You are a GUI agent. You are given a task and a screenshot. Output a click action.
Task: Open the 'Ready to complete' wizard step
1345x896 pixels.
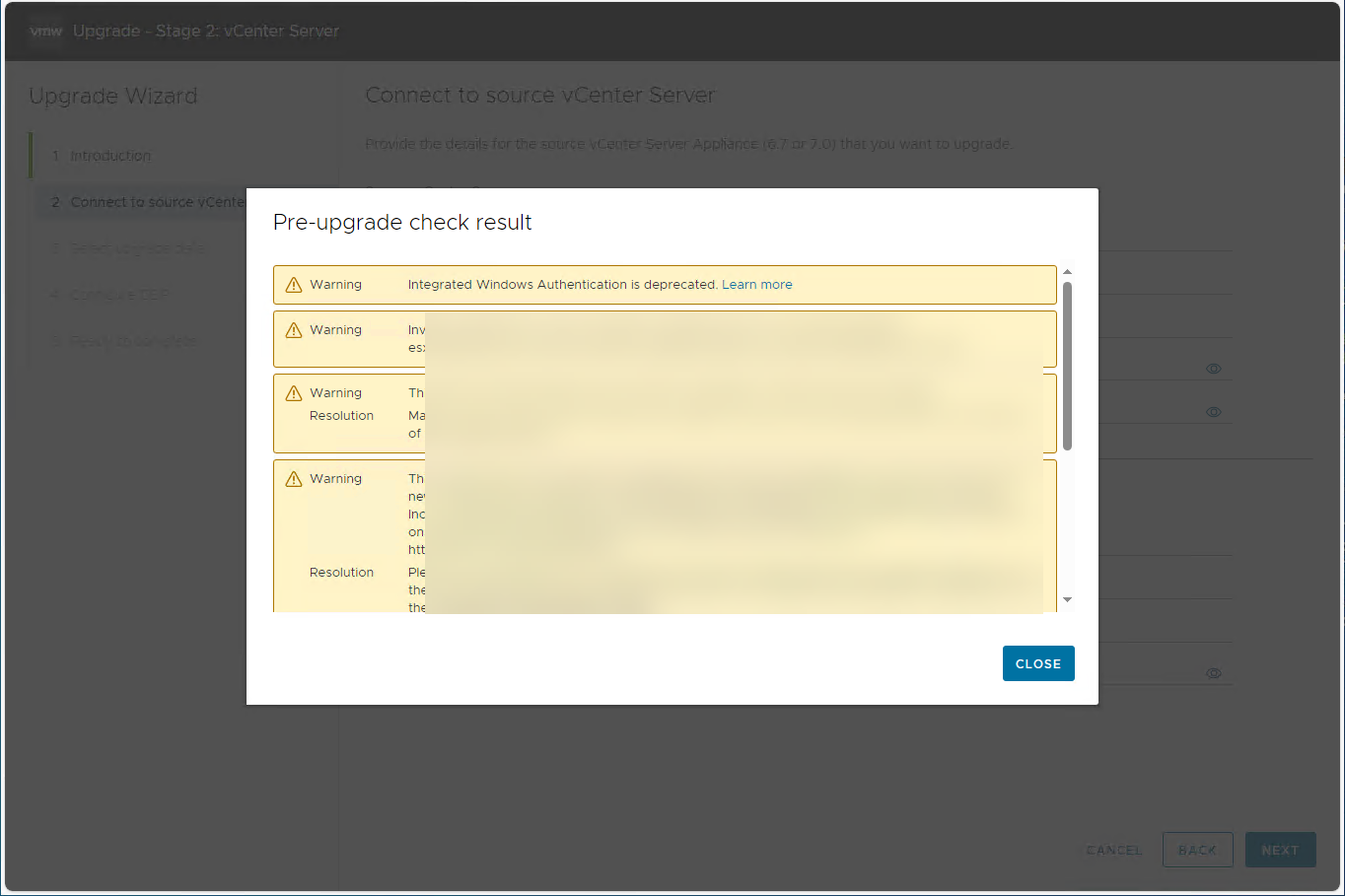point(125,341)
